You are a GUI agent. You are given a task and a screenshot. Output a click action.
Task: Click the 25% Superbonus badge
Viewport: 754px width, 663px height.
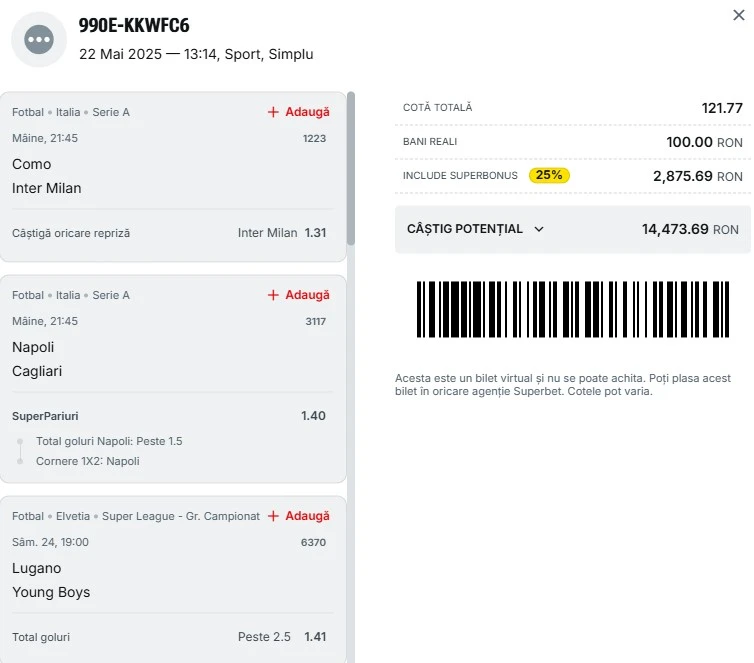point(549,175)
